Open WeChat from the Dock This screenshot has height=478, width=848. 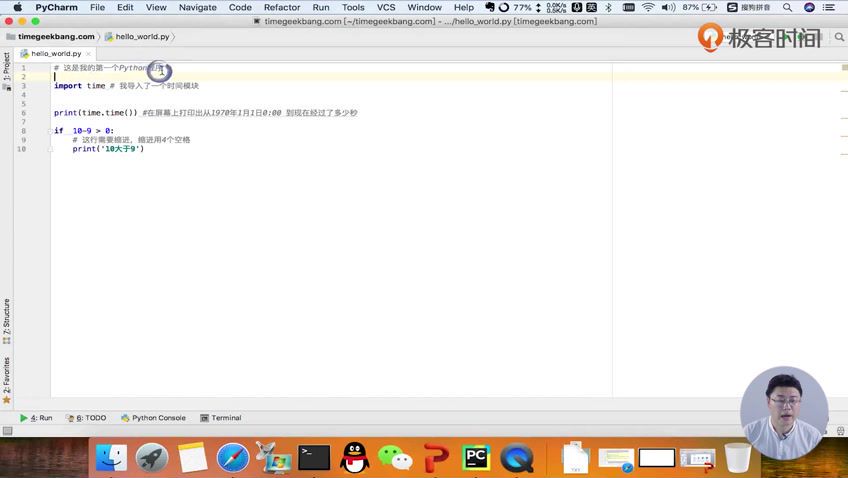click(395, 458)
